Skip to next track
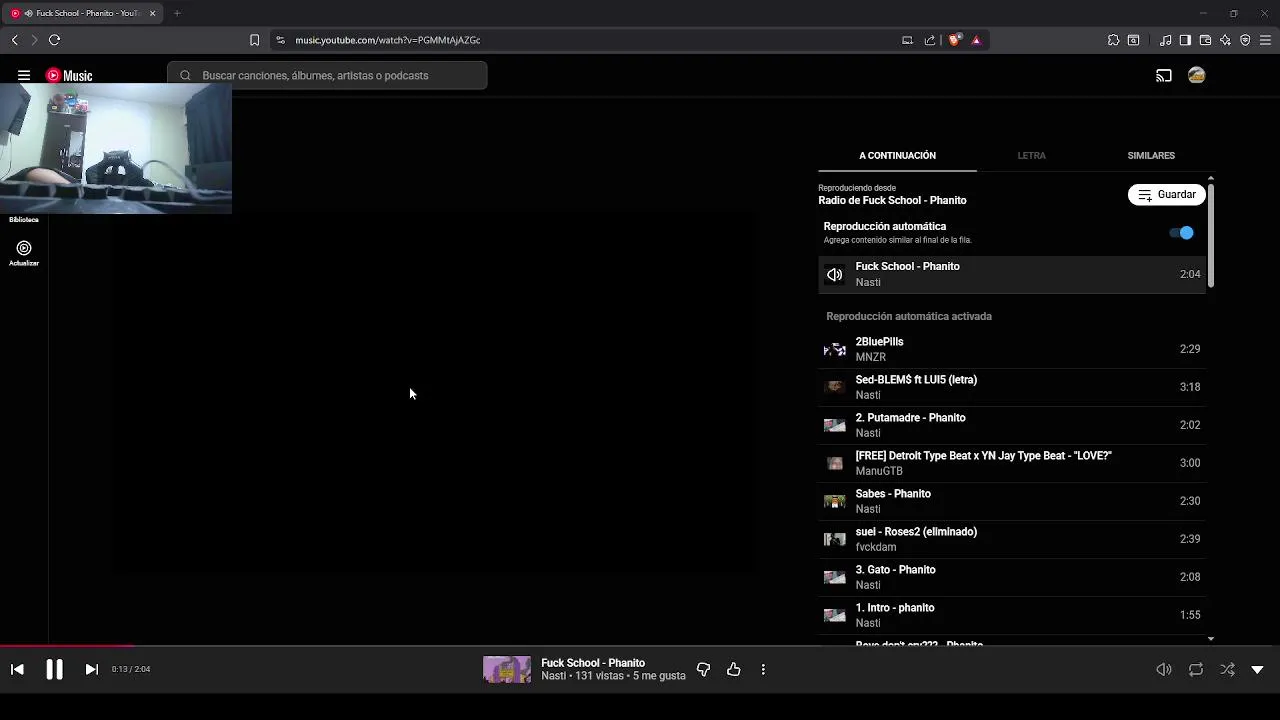The image size is (1280, 720). (x=91, y=669)
